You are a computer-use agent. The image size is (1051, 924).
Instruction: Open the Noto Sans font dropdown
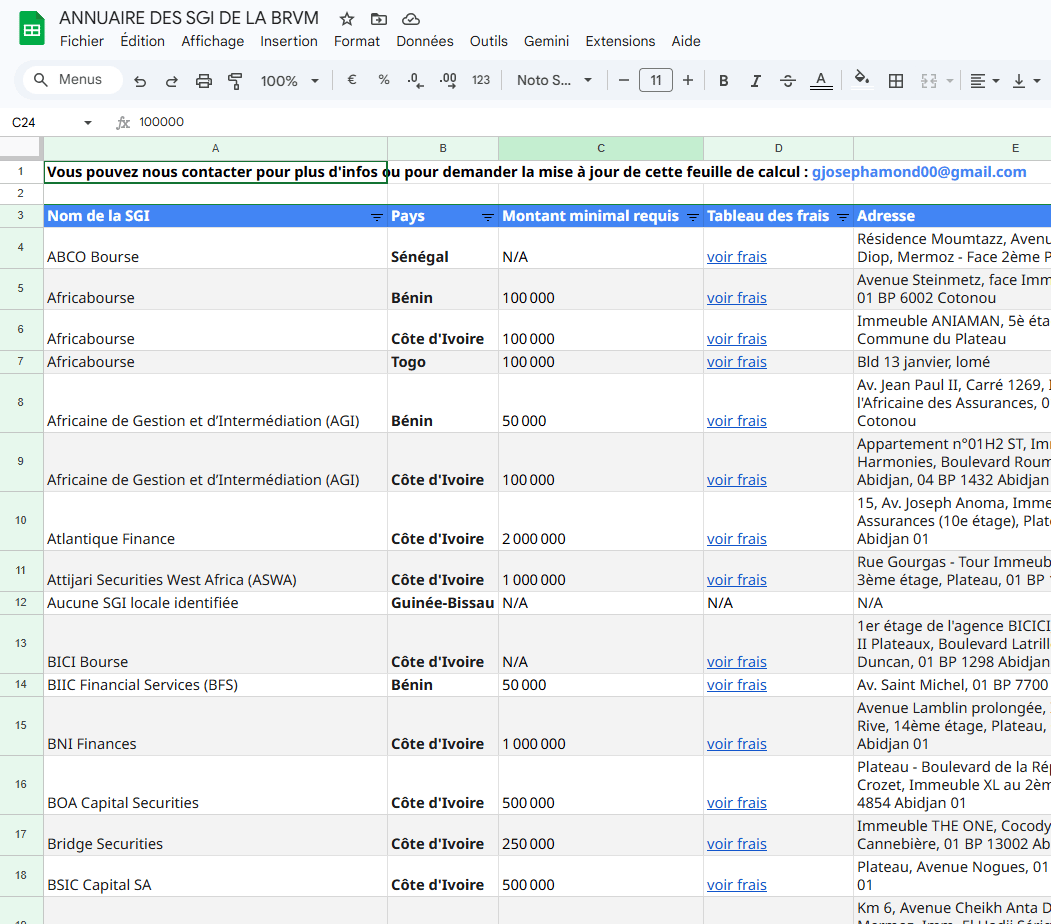point(554,80)
